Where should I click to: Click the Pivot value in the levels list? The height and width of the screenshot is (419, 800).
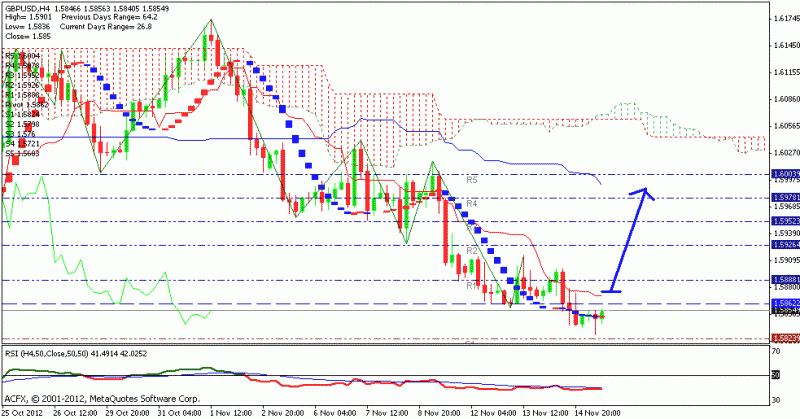click(x=22, y=103)
